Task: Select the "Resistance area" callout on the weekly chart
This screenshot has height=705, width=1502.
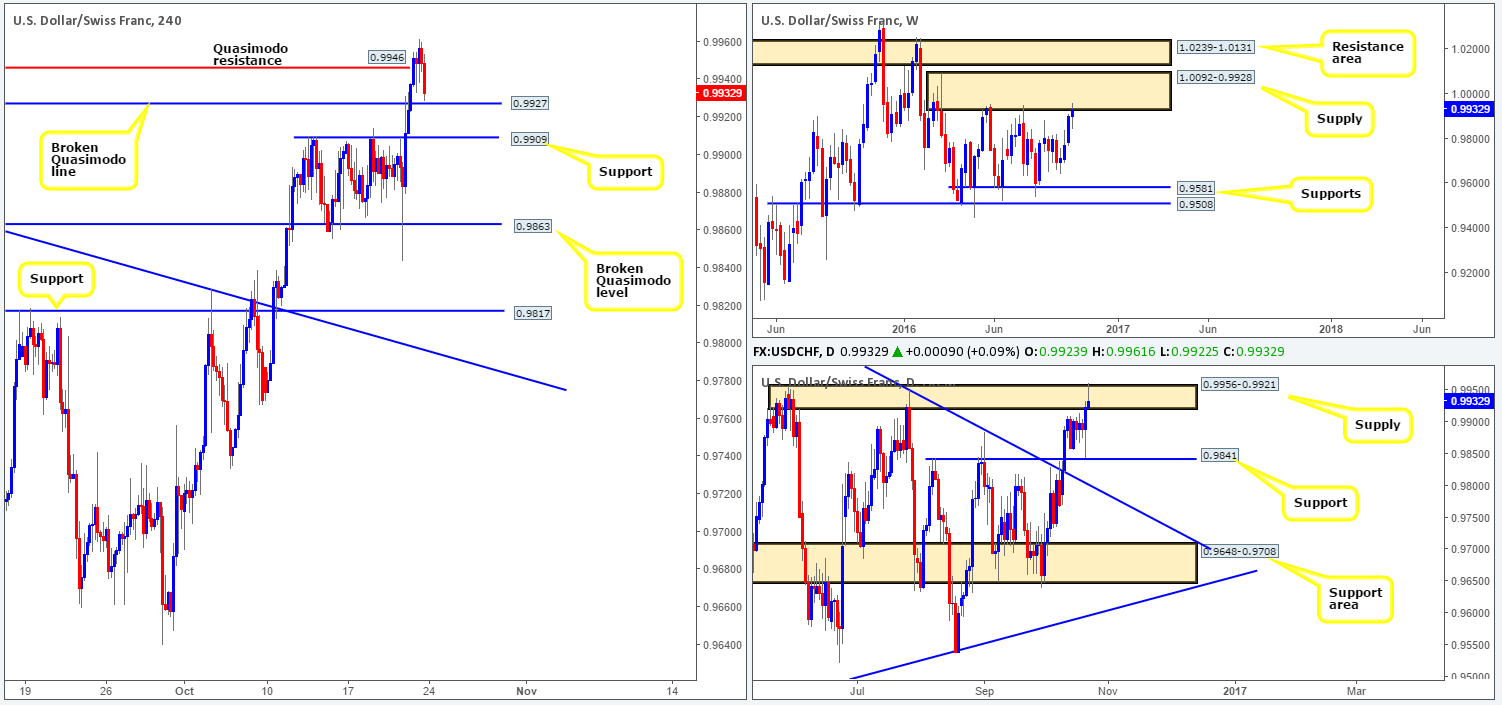Action: [x=1367, y=52]
